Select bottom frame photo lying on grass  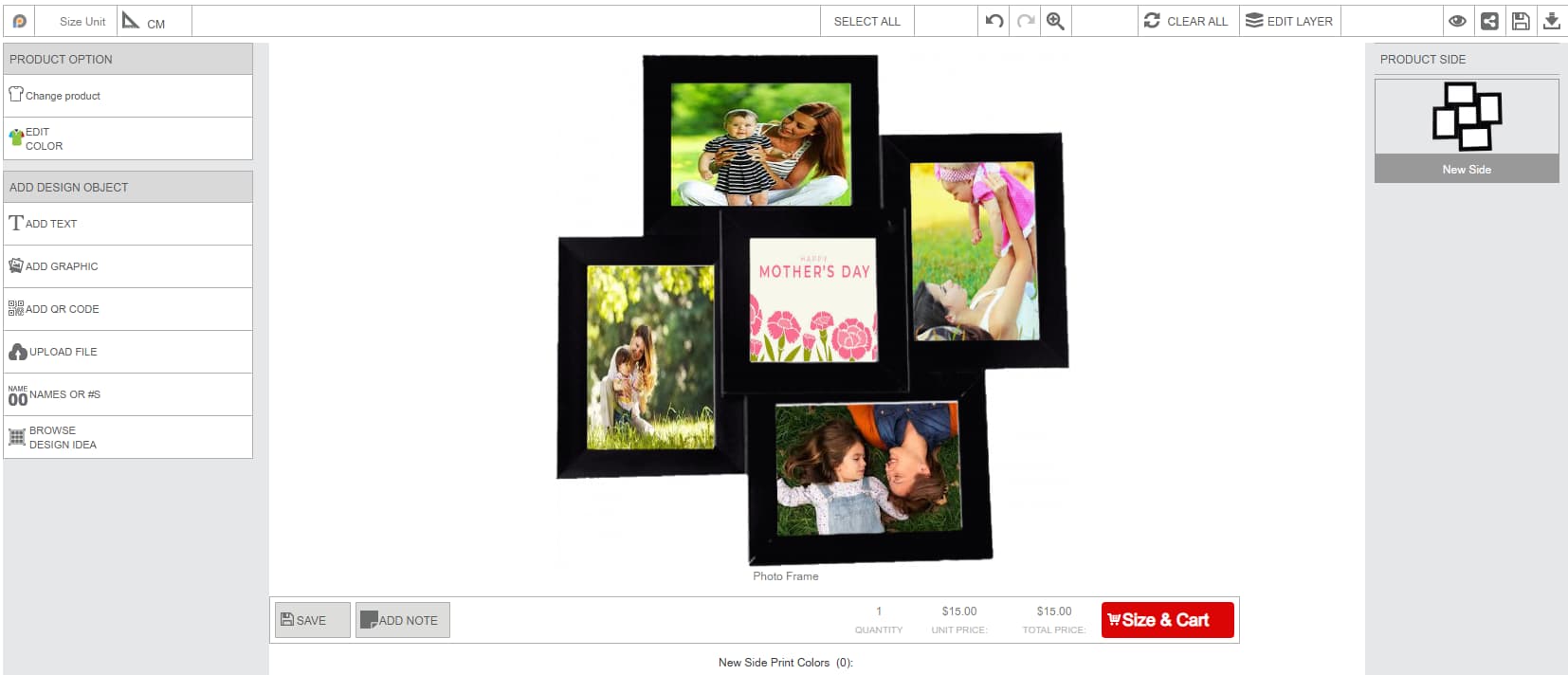[868, 468]
